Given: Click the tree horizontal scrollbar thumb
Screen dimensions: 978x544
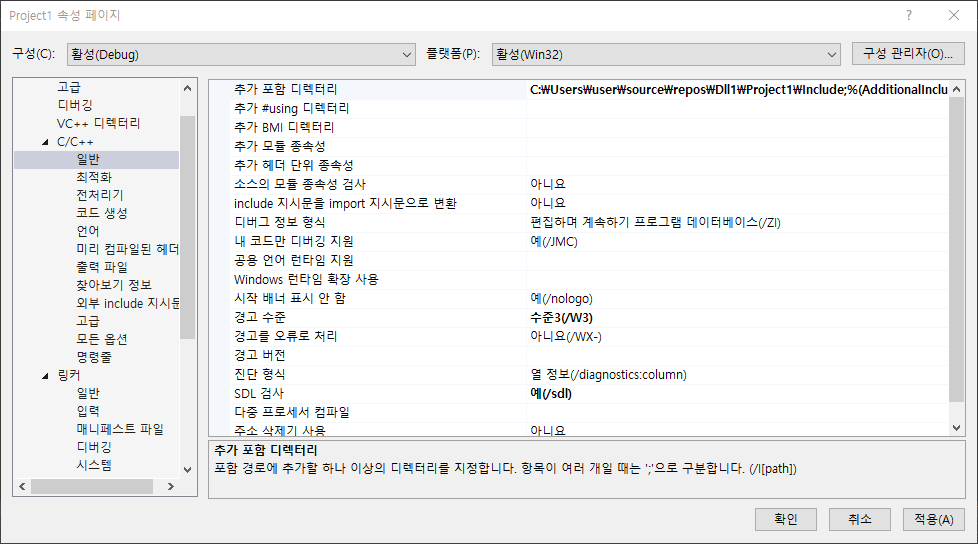Looking at the screenshot, I should (92, 487).
